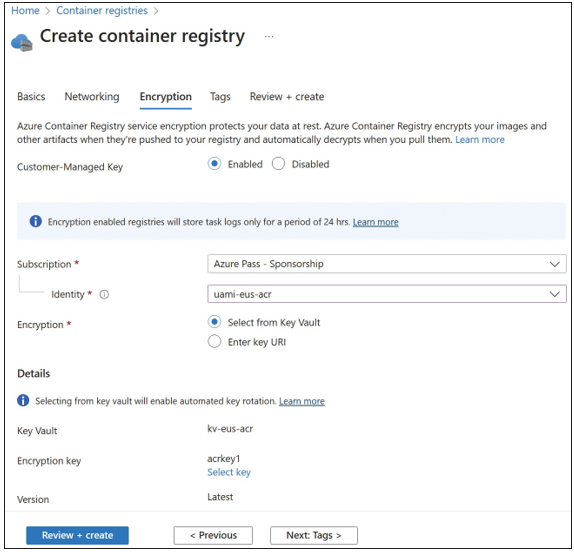The width and height of the screenshot is (574, 552).
Task: Open the Basics tab
Action: [31, 97]
